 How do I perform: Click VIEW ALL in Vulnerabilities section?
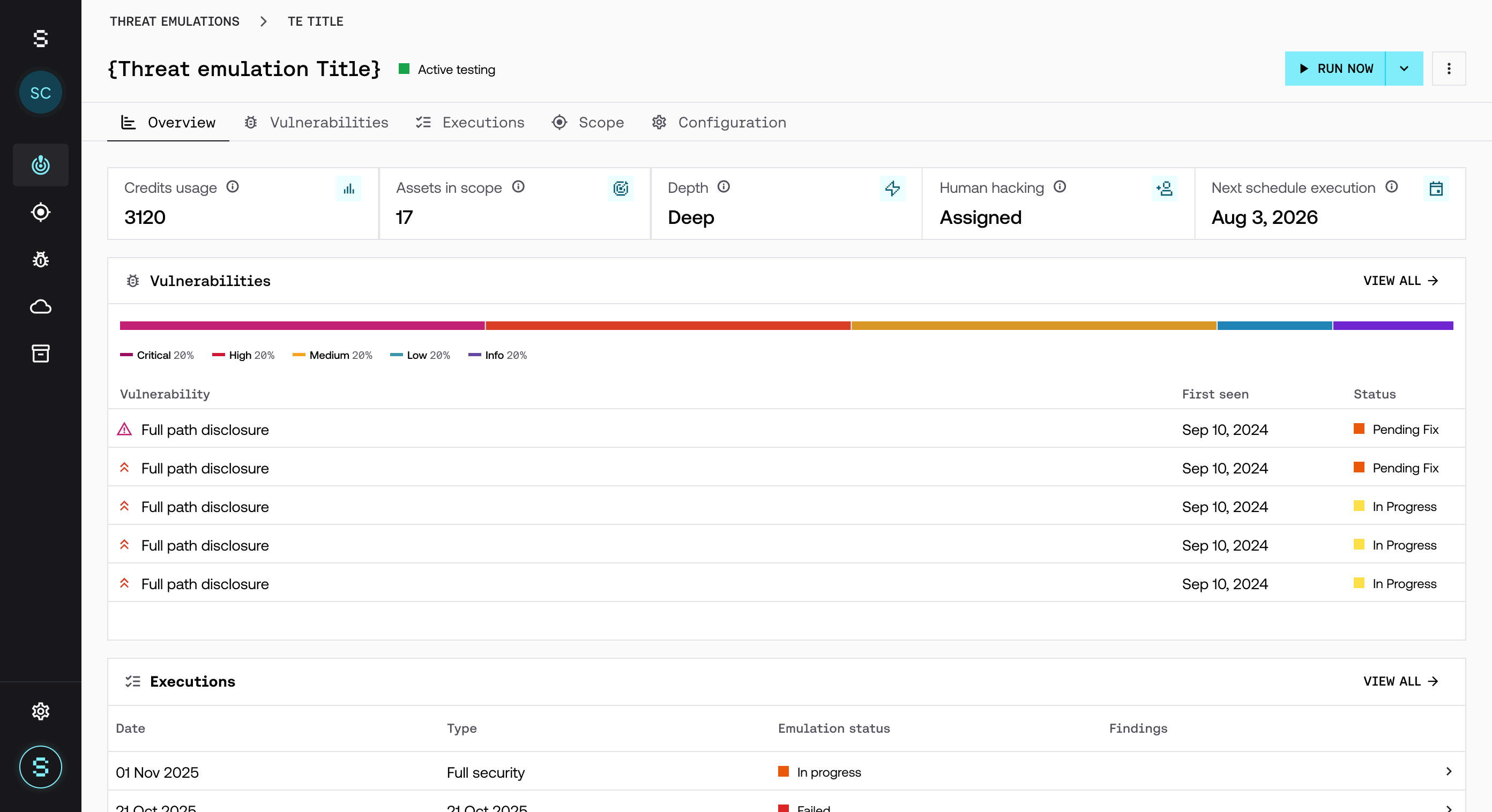(x=1400, y=281)
